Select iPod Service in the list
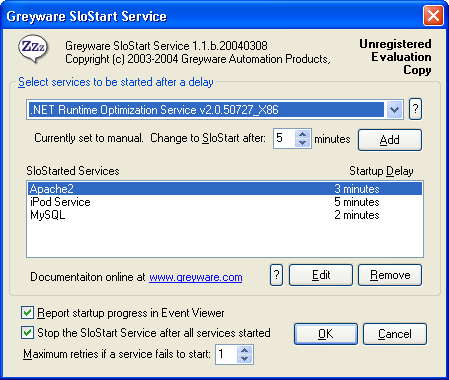This screenshot has width=449, height=380. [x=225, y=202]
